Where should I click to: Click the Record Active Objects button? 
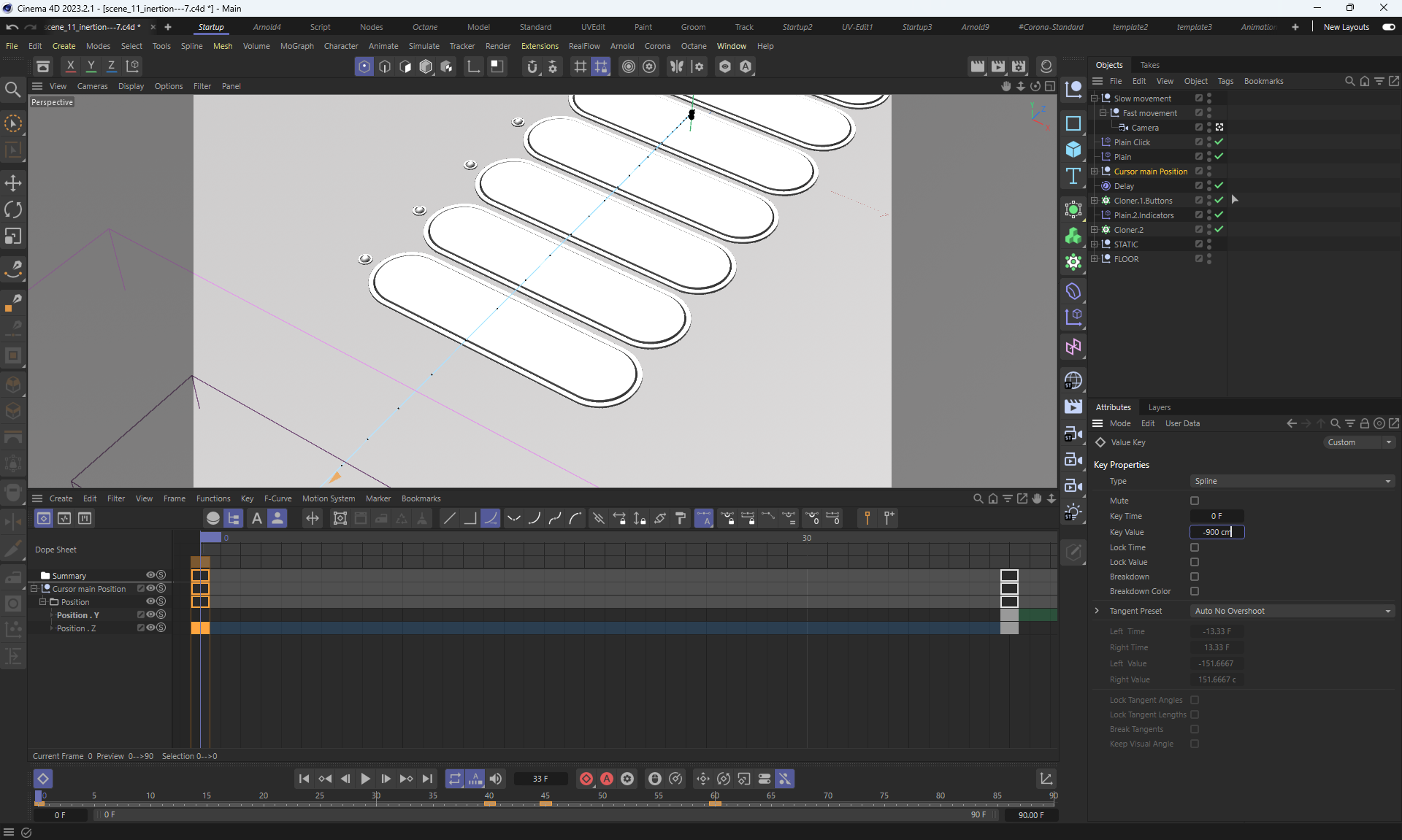tap(586, 779)
